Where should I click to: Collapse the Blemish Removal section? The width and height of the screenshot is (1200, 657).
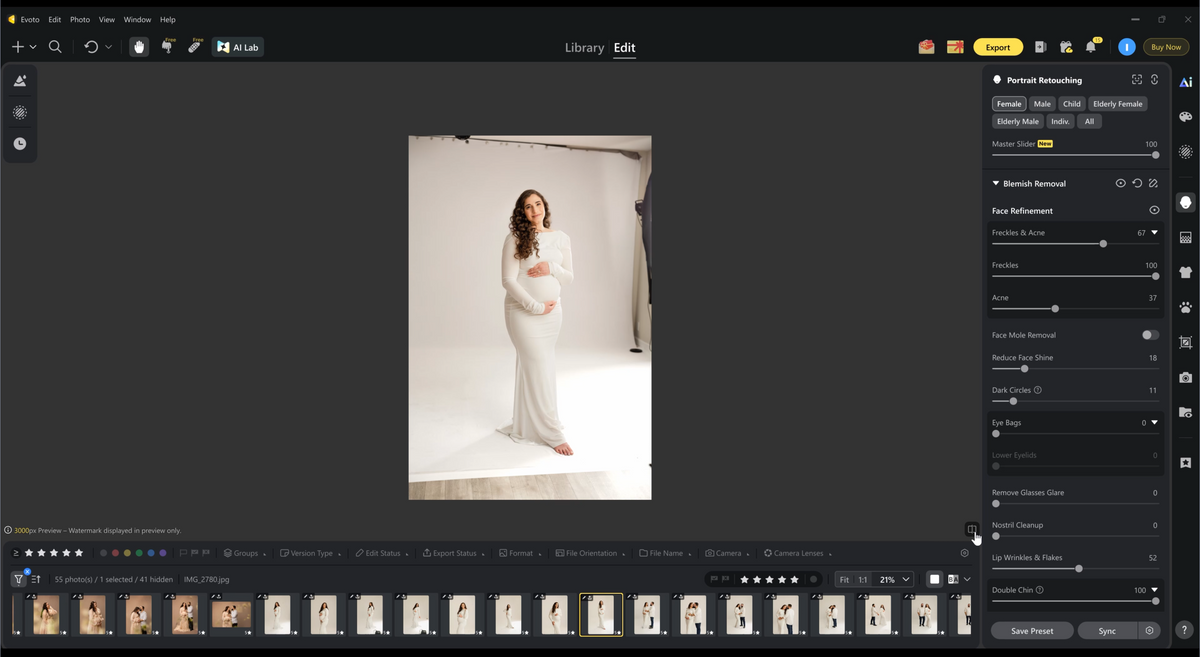(996, 184)
